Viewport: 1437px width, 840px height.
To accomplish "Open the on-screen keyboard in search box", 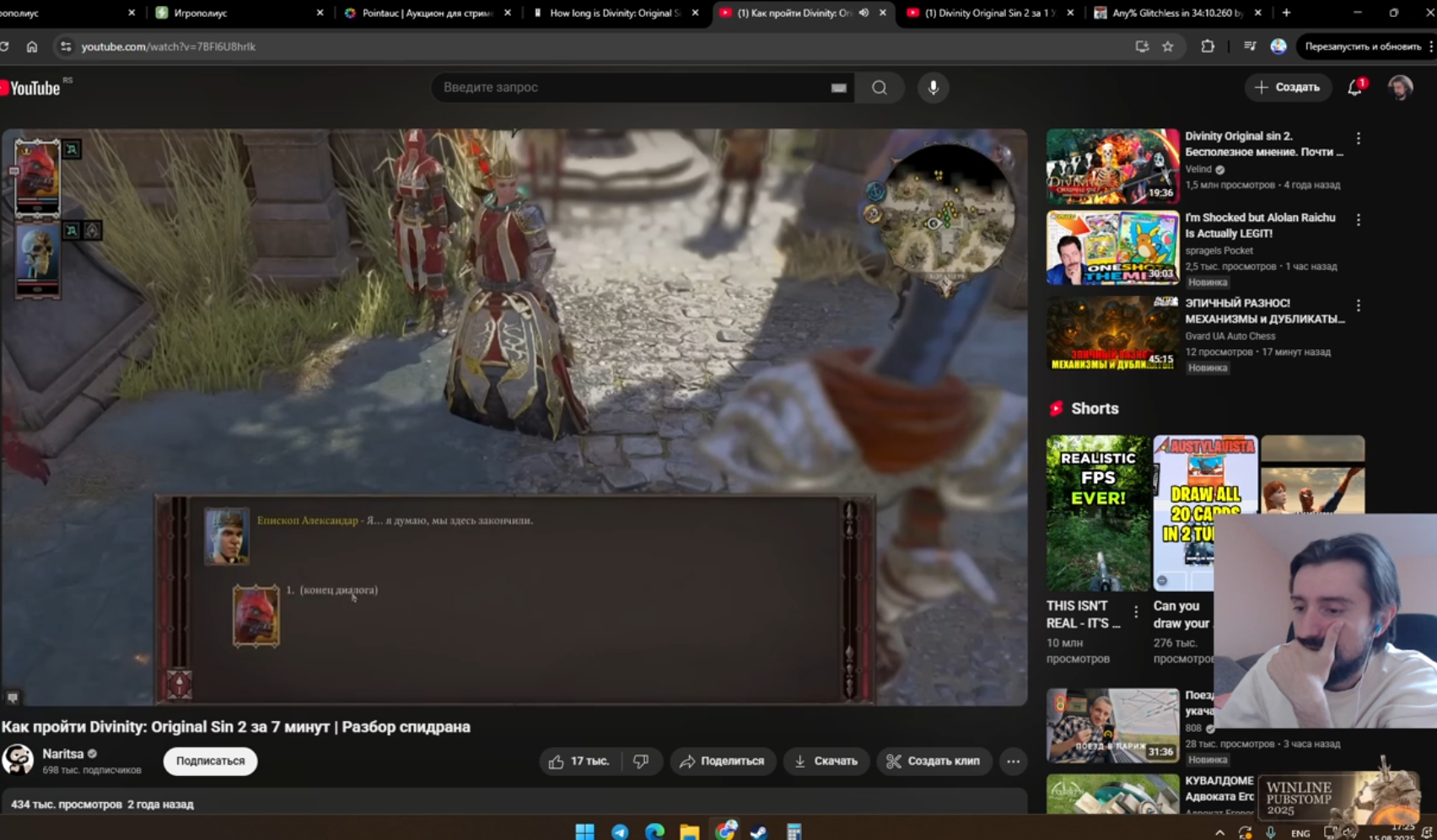I will pyautogui.click(x=838, y=88).
